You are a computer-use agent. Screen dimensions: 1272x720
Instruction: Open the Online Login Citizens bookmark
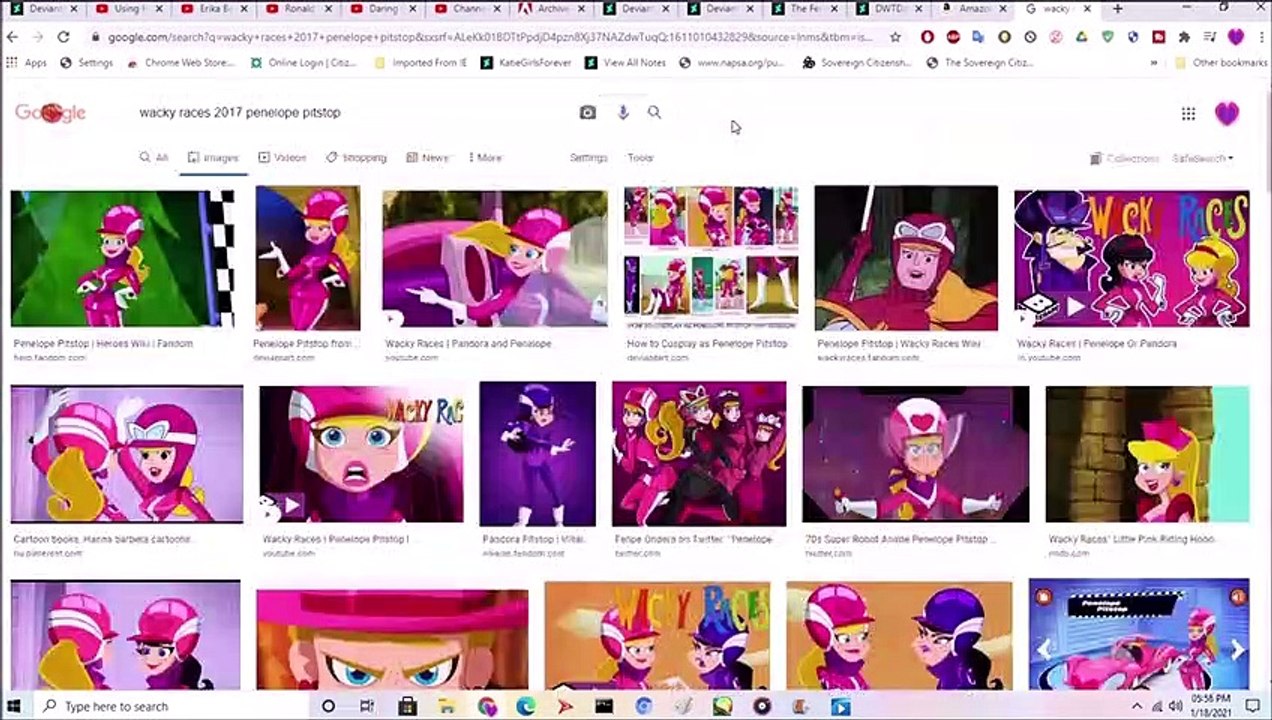pyautogui.click(x=304, y=62)
